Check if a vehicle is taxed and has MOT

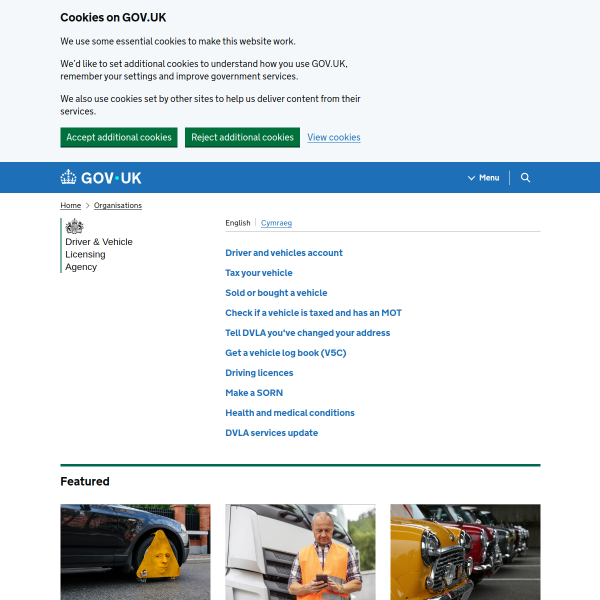[x=313, y=313]
